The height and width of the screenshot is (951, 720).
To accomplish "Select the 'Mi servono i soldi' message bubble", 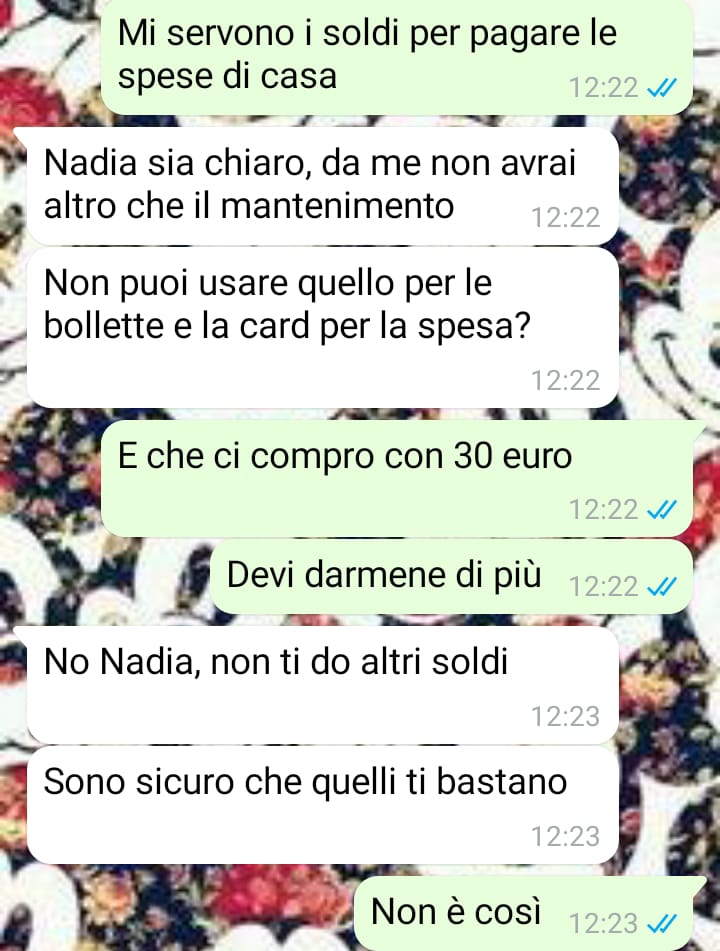I will pyautogui.click(x=397, y=57).
